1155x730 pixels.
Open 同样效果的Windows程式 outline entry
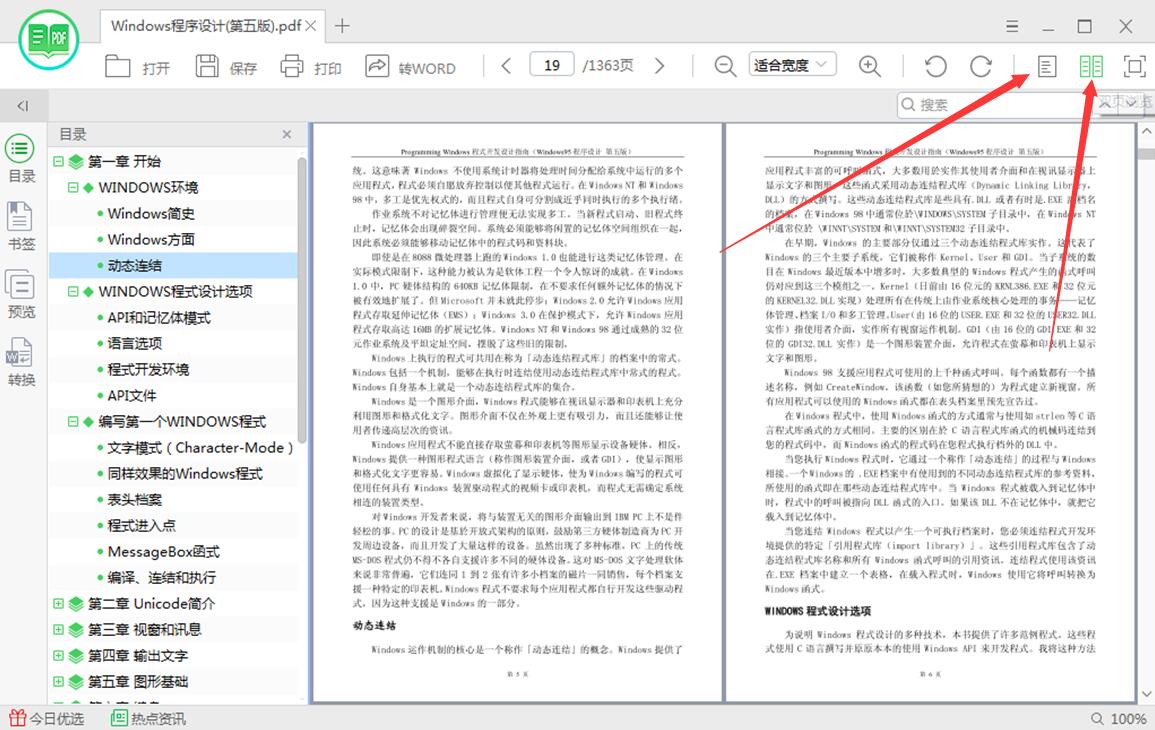tap(185, 474)
